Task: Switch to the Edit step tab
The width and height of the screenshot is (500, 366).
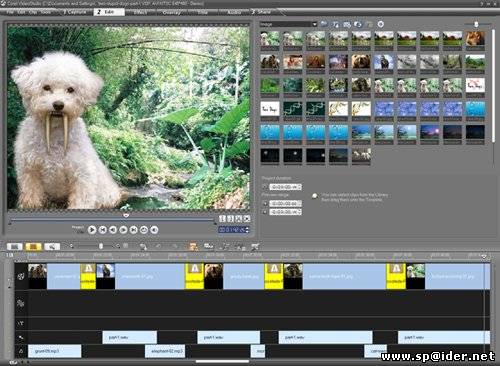Action: 109,12
